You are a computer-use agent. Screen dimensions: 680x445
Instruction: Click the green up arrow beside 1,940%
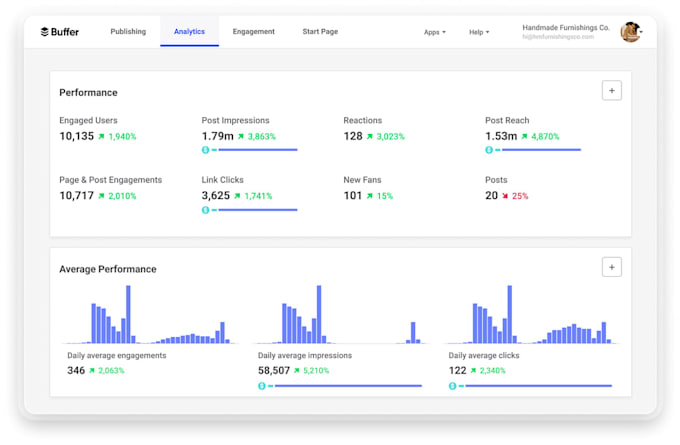tap(101, 136)
